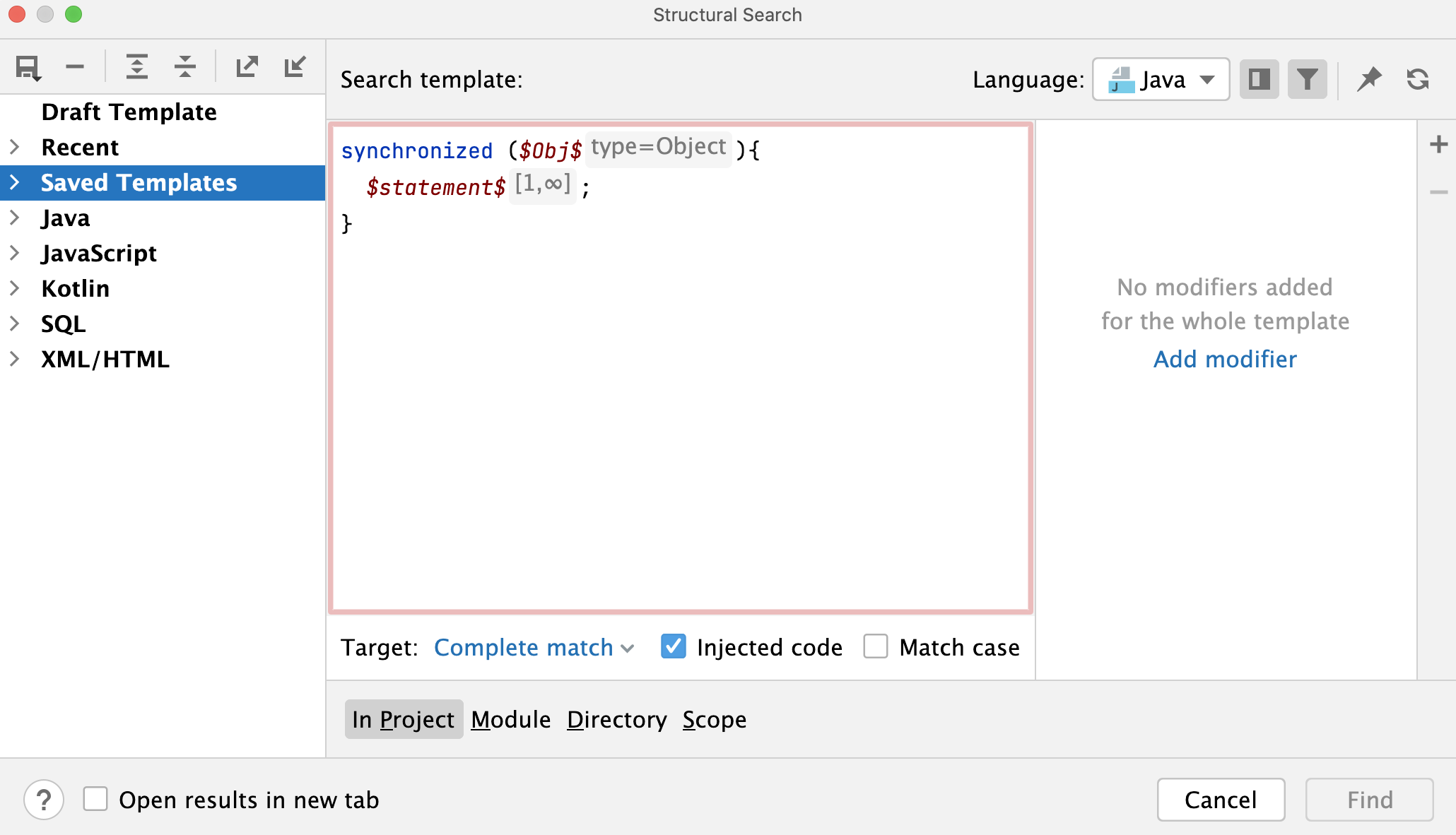
Task: Save the current search template
Action: (28, 66)
